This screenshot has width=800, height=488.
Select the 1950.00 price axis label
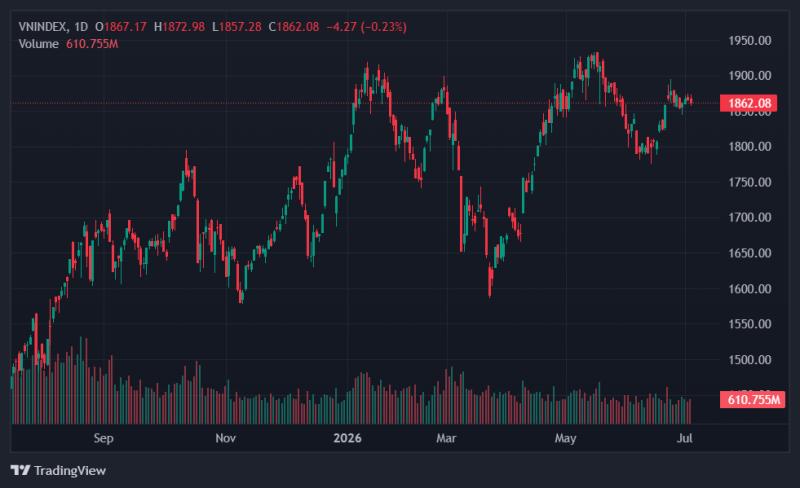(749, 40)
